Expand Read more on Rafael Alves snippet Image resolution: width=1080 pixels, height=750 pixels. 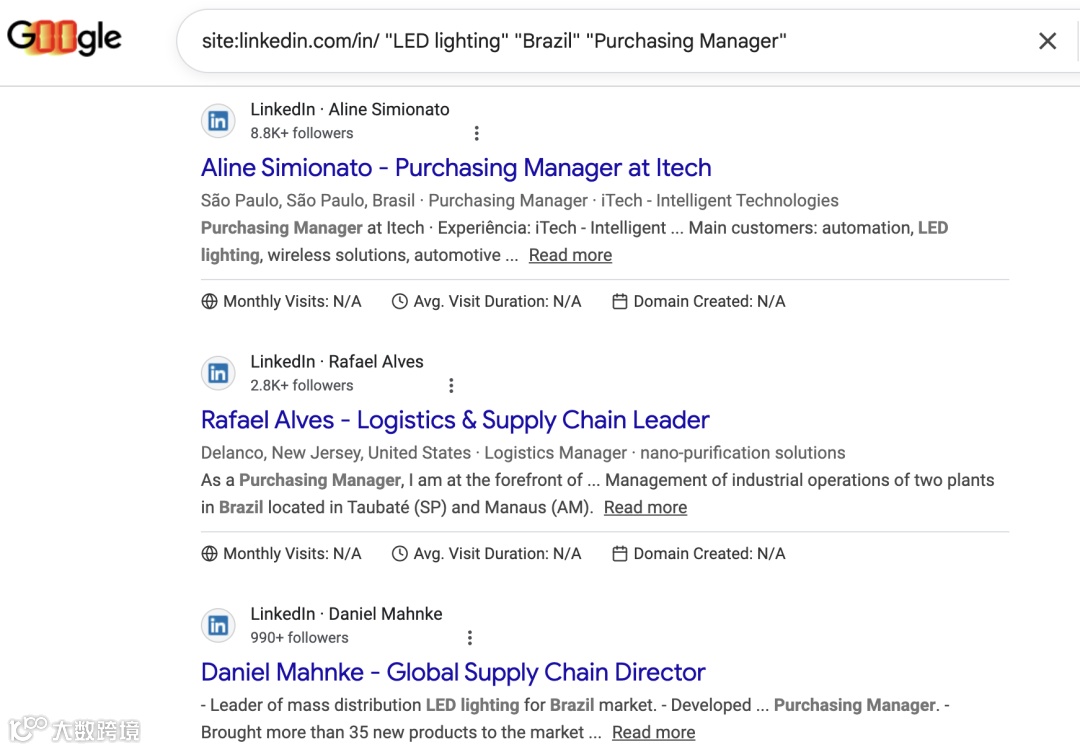[x=645, y=507]
